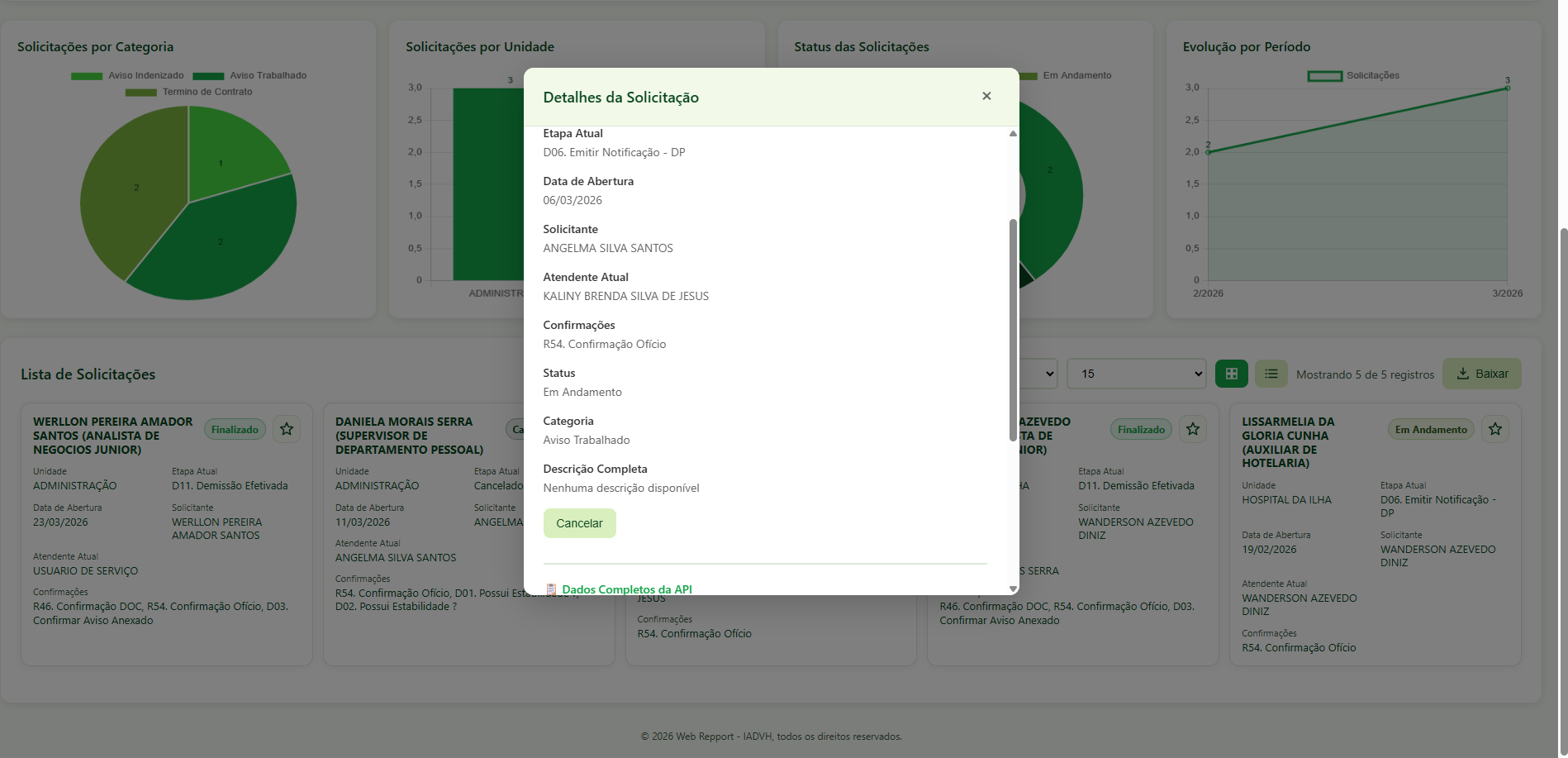Click the Solicitante value ANGELMA SILVA SANTOS in dialog
Viewport: 1568px width, 758px height.
click(608, 248)
